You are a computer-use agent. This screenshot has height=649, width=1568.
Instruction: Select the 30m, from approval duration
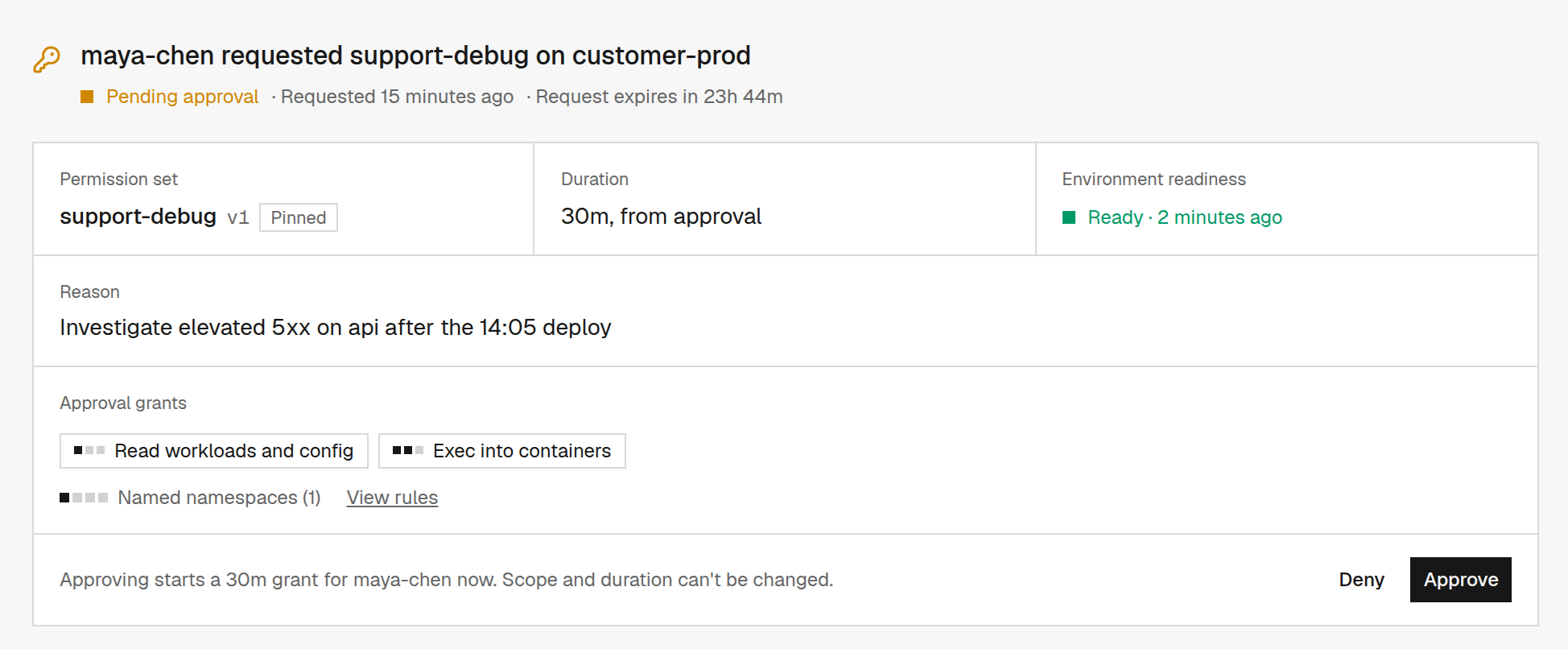[661, 217]
